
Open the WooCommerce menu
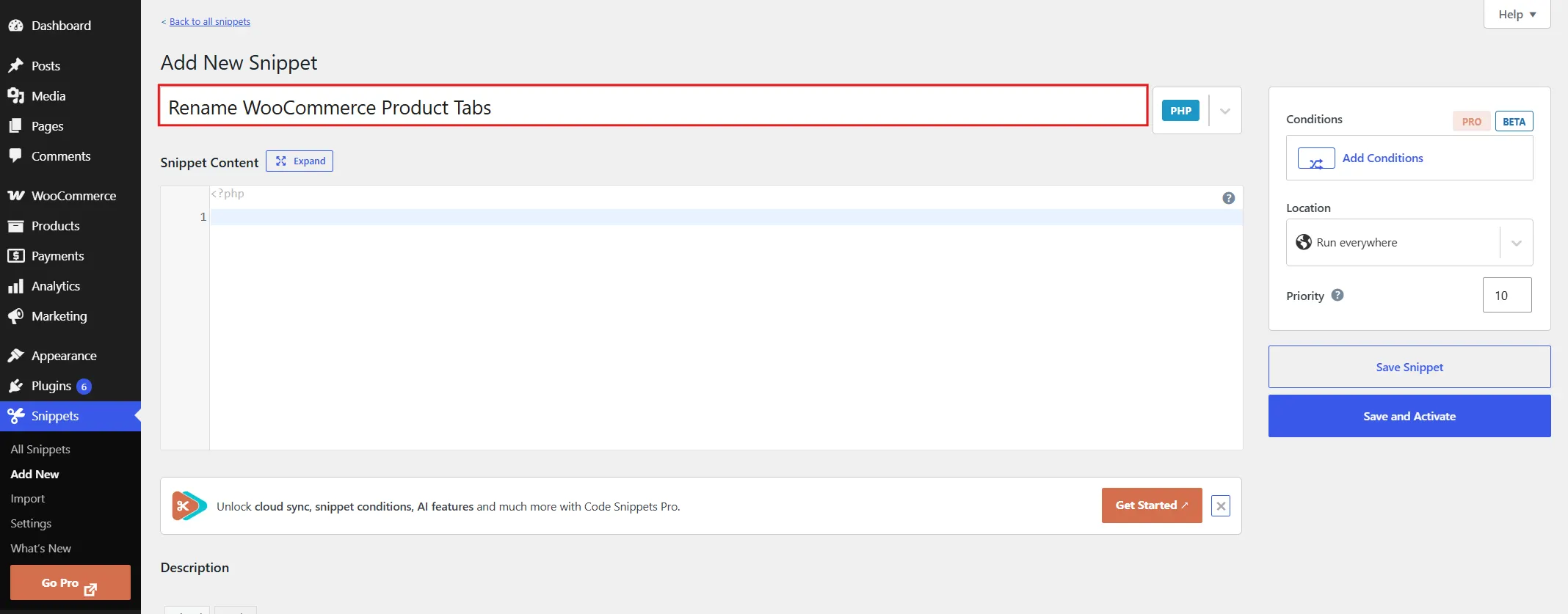click(70, 196)
